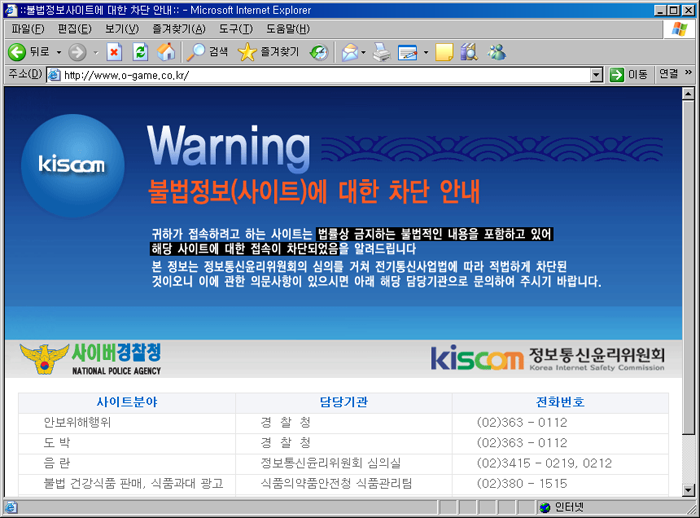Click the 사이트분야 column header
Image resolution: width=700 pixels, height=518 pixels.
tap(127, 402)
